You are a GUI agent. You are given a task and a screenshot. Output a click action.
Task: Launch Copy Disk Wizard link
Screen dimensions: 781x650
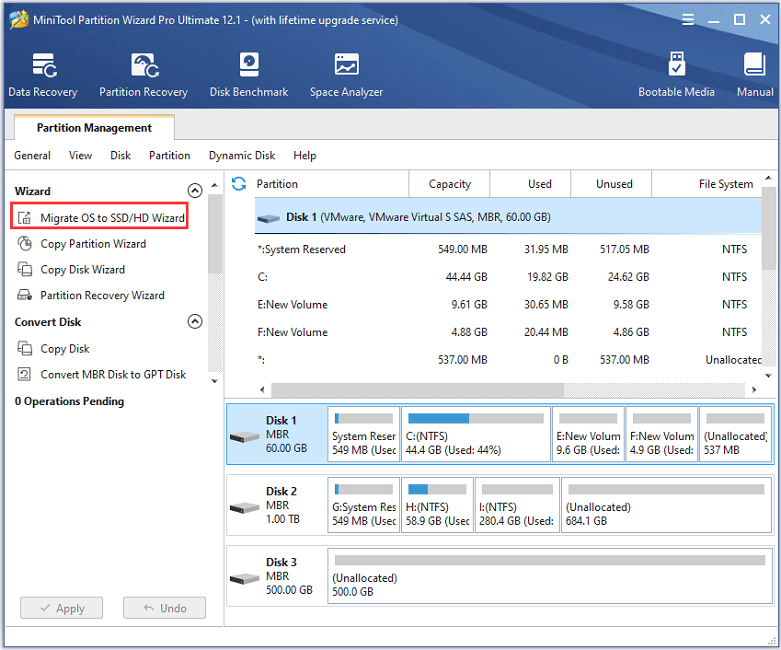click(83, 269)
